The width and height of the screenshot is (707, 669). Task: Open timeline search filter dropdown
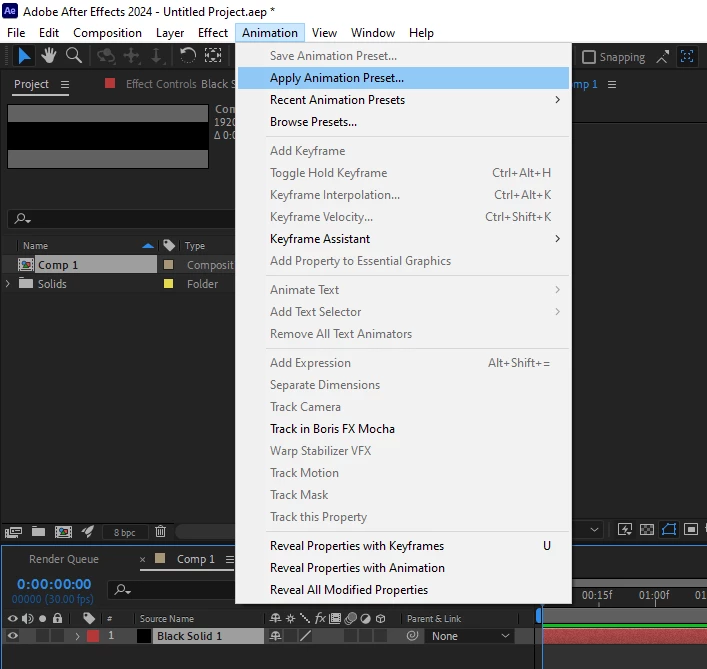(122, 590)
